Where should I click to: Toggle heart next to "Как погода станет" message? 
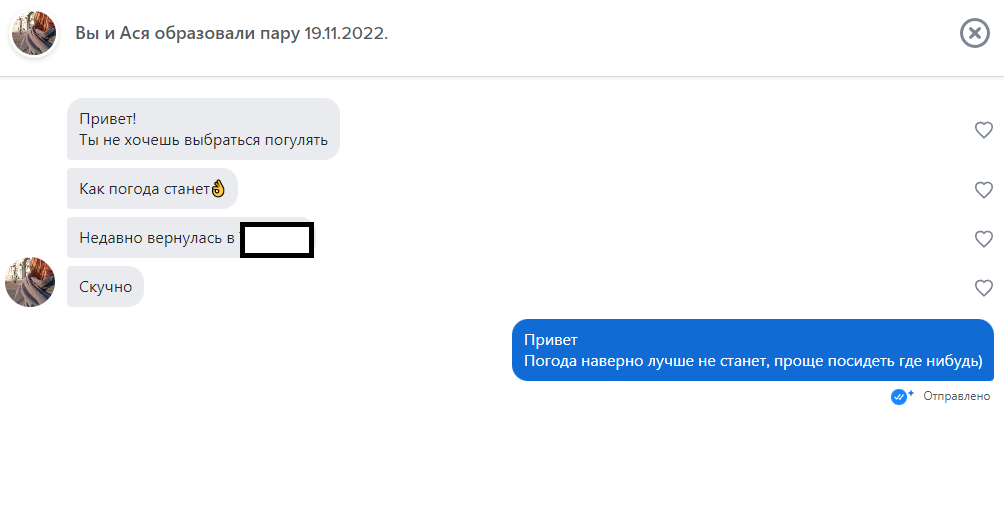pyautogui.click(x=983, y=190)
